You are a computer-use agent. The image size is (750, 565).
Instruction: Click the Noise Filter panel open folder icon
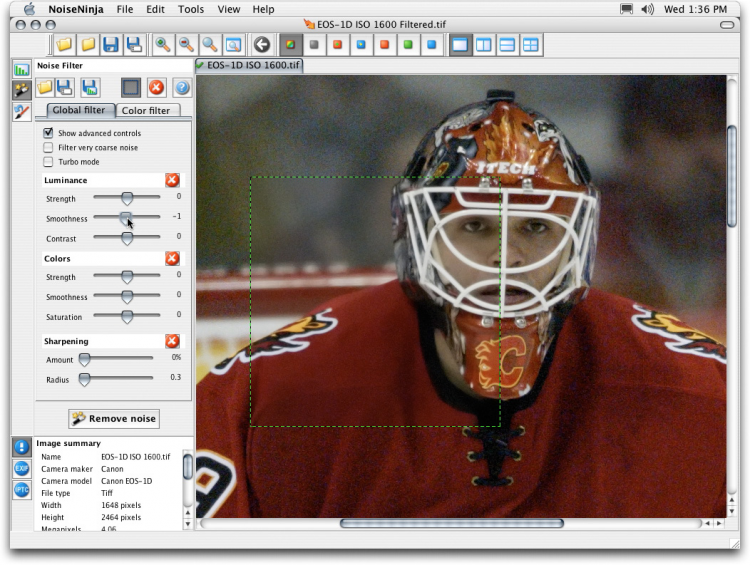pos(44,88)
